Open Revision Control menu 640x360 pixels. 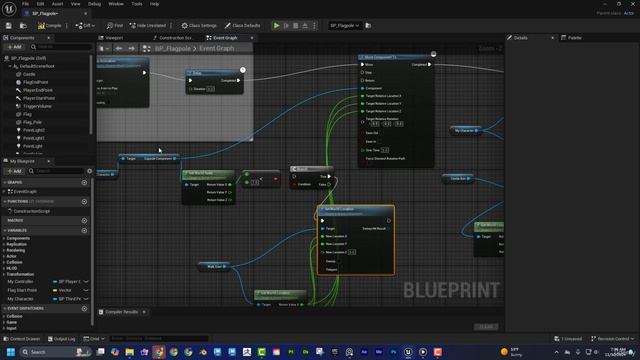click(x=612, y=339)
